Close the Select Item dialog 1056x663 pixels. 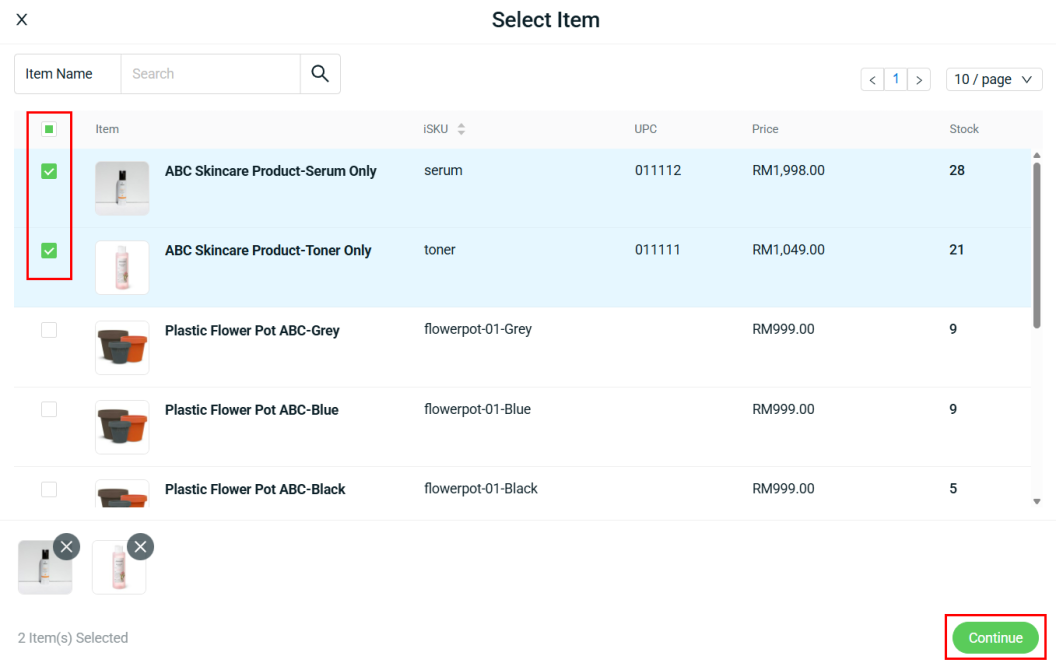(x=22, y=20)
